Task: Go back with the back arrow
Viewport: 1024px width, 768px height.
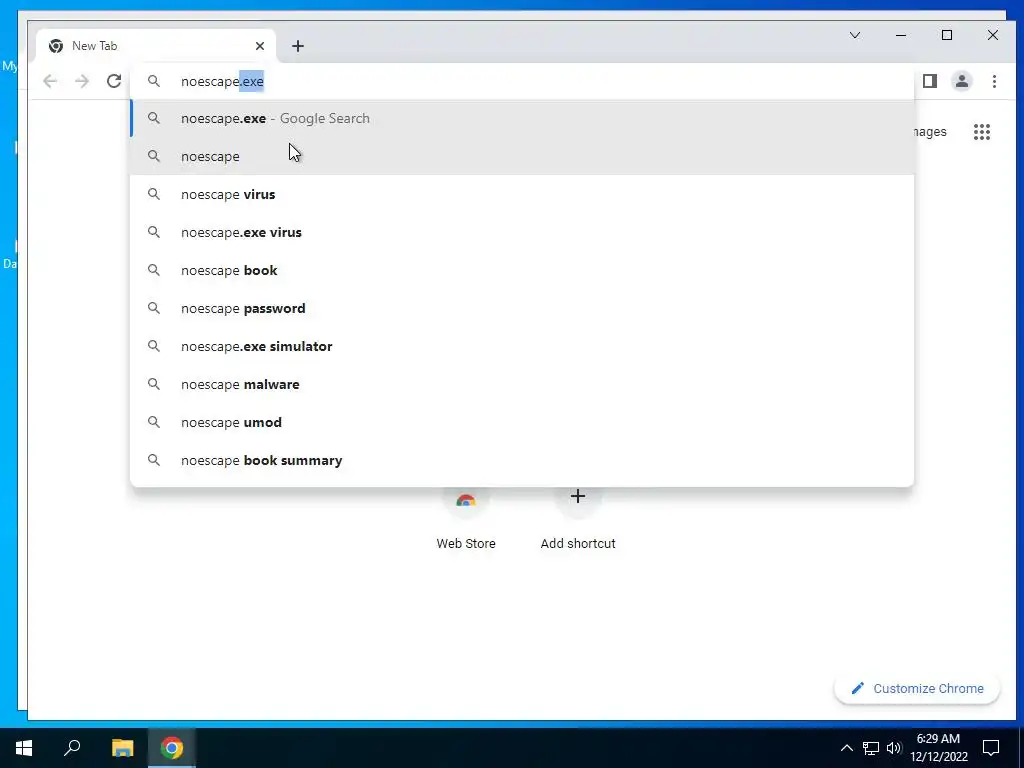Action: (50, 81)
